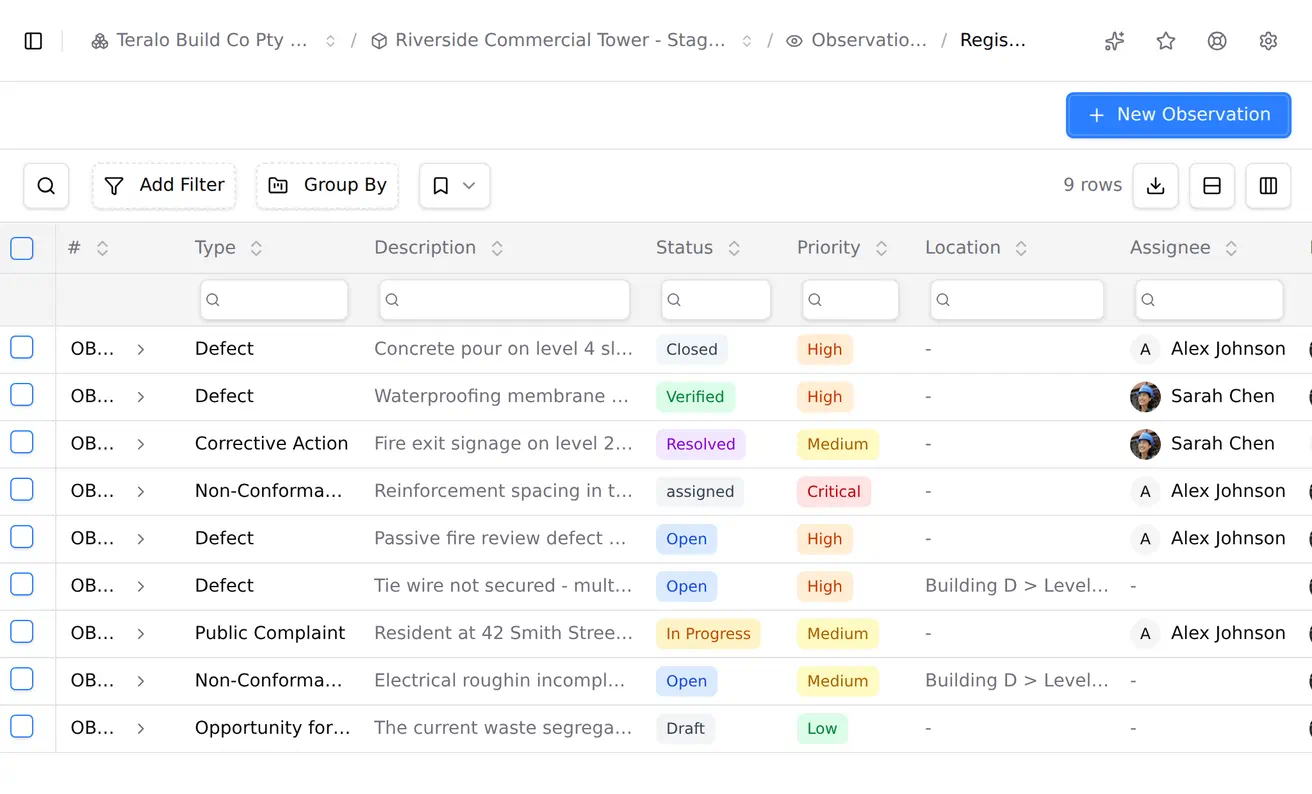Click the Critical priority badge

click(x=834, y=492)
